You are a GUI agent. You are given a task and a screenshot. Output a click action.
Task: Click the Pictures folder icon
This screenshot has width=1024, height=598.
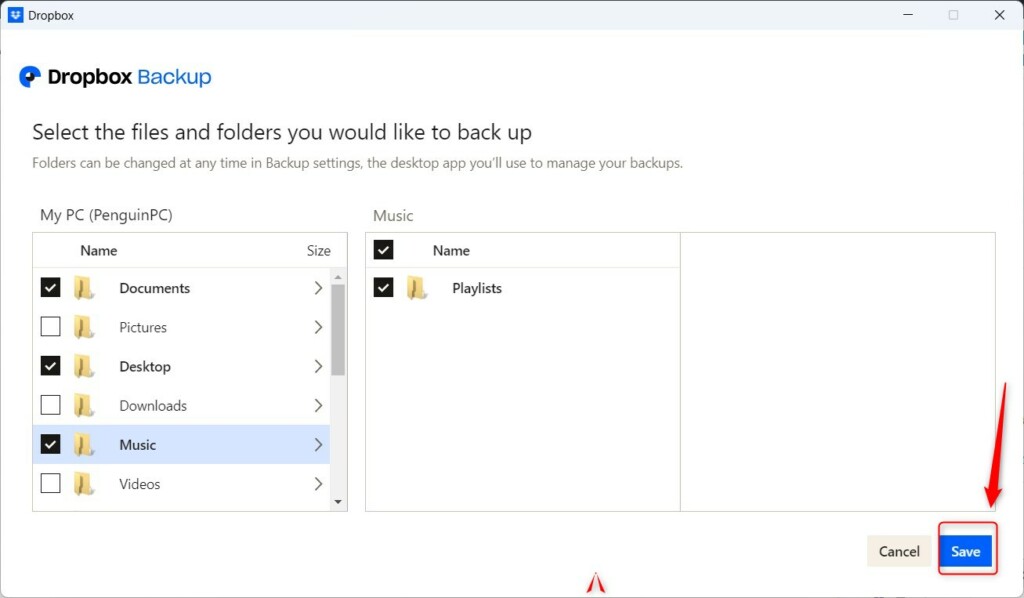coord(84,327)
